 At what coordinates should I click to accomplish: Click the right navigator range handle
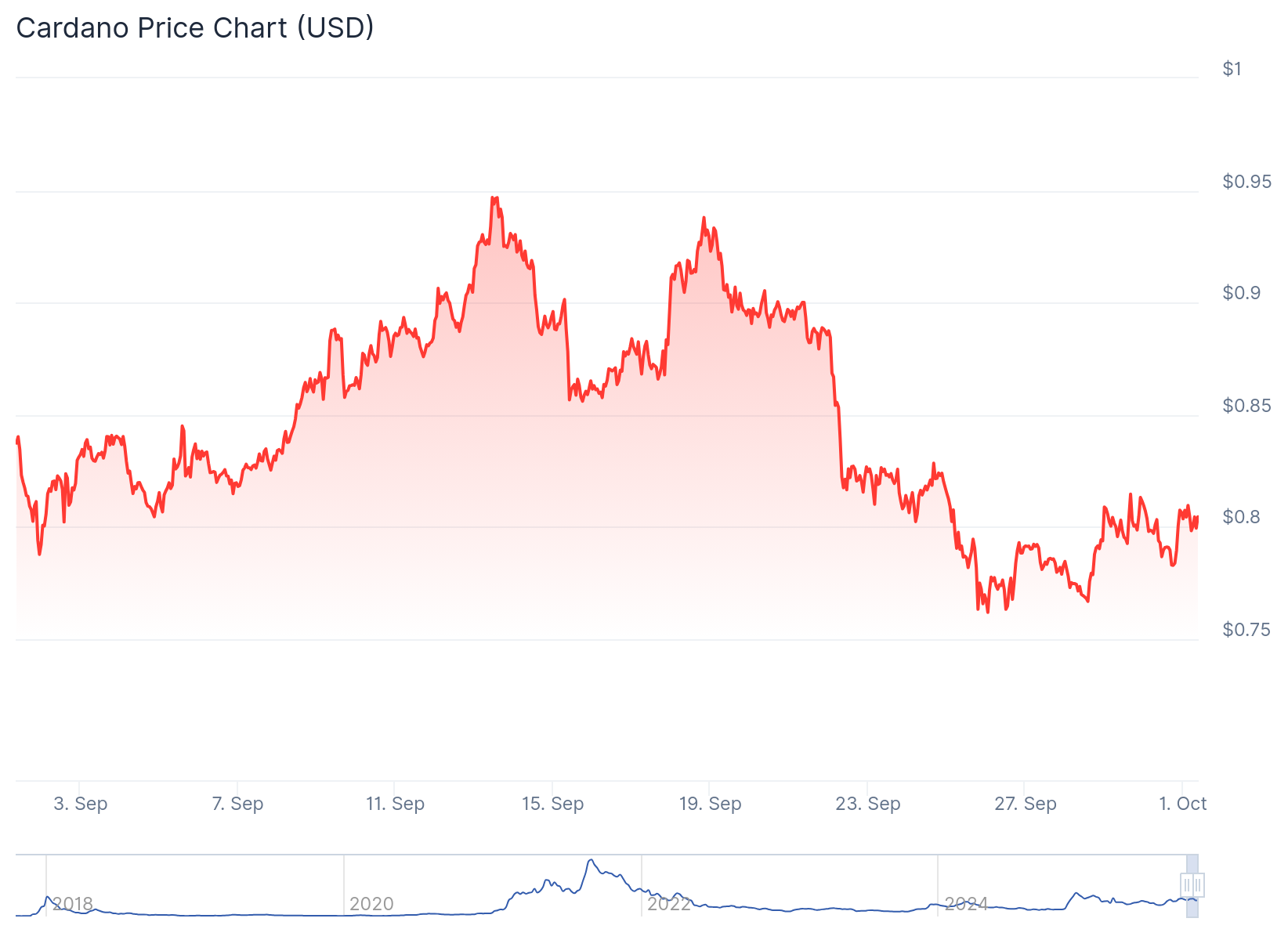tap(1198, 885)
